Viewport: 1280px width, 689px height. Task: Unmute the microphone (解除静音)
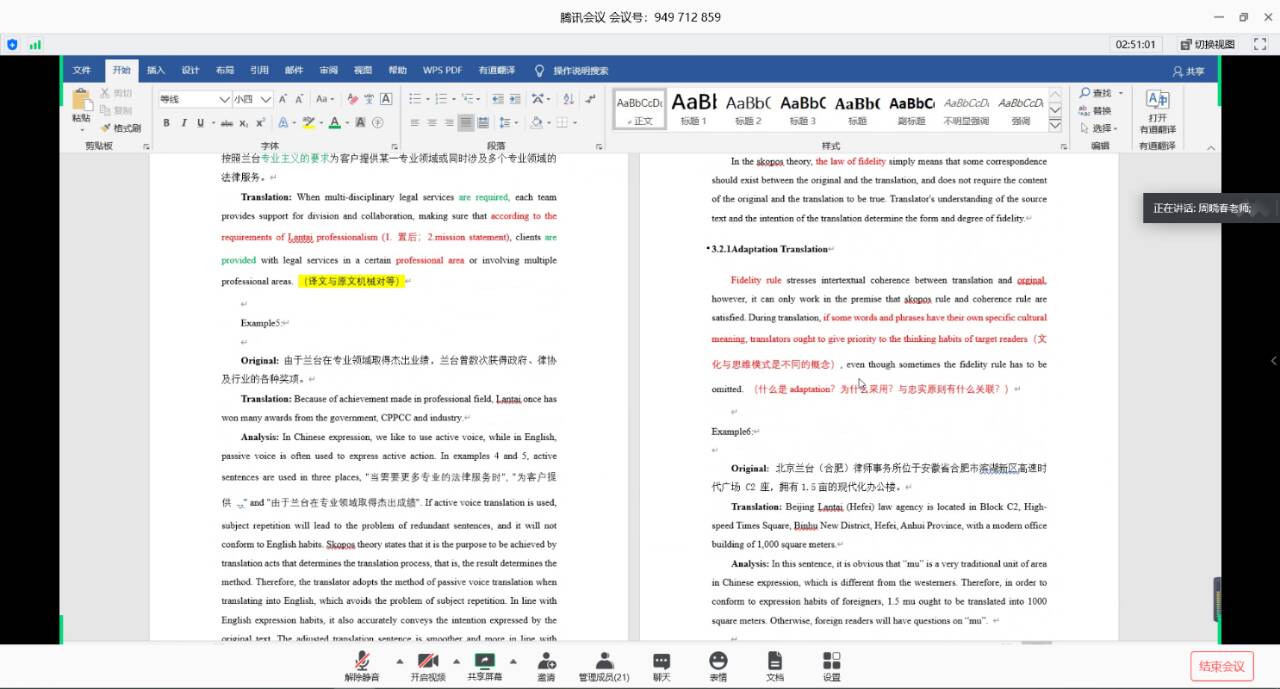coord(362,665)
